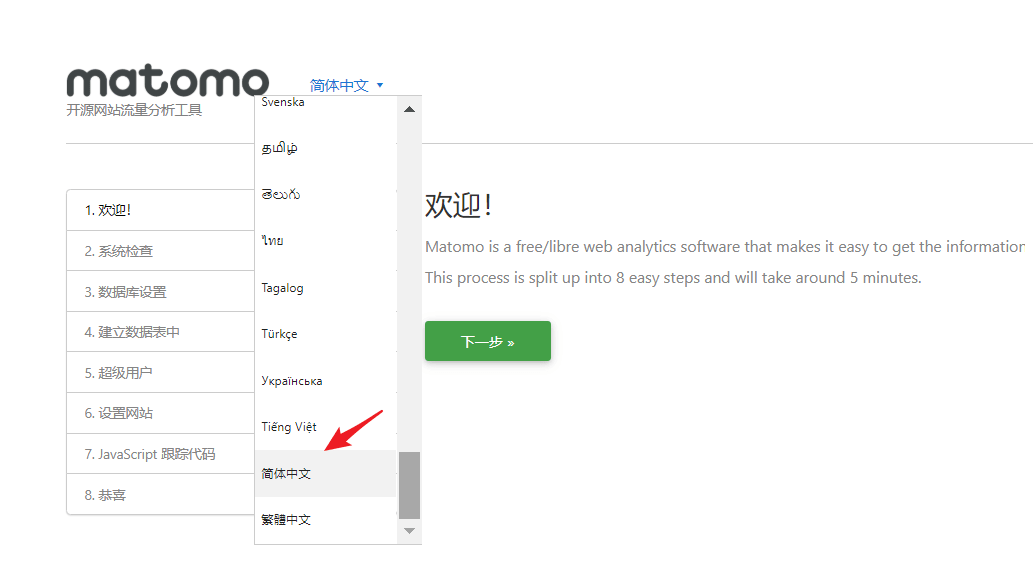Choose 繁體中文 from the list
The height and width of the screenshot is (586, 1033).
286,520
